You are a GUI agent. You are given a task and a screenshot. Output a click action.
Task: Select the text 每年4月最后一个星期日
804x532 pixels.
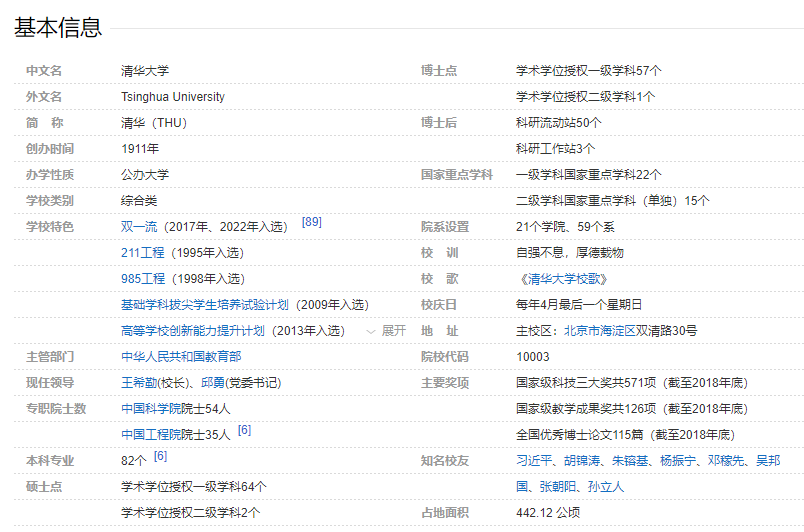coord(579,305)
